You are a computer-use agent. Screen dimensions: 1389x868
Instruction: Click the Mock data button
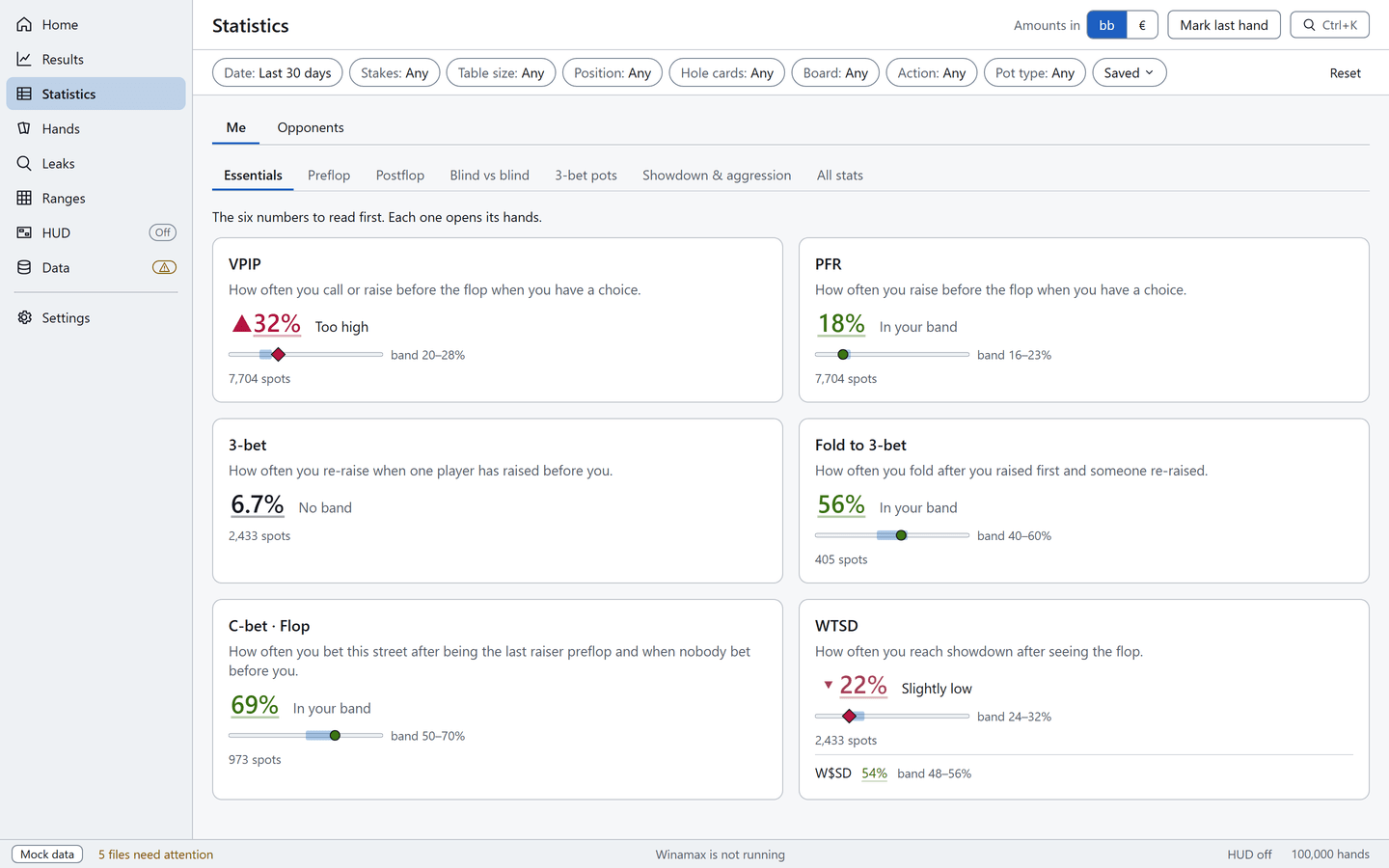(x=47, y=854)
